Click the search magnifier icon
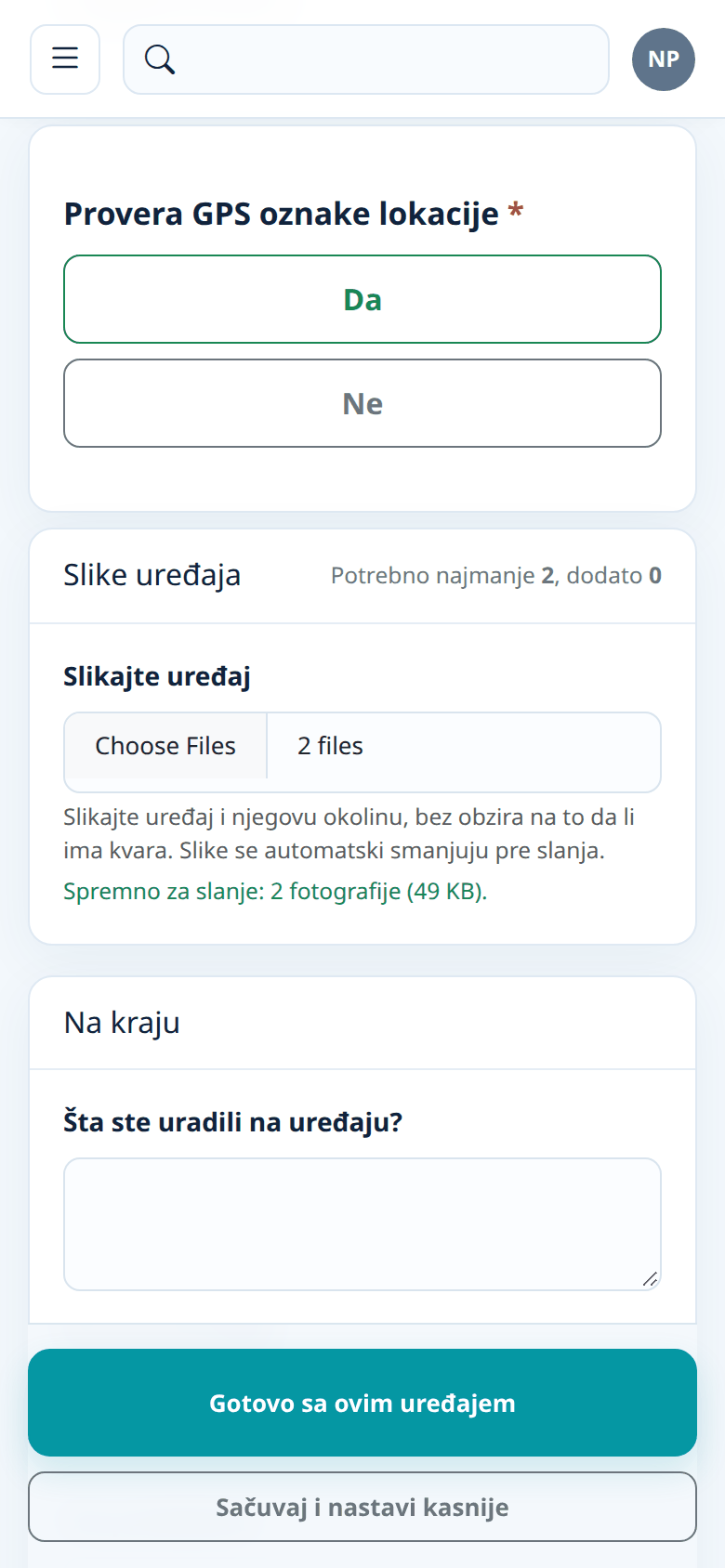This screenshot has width=725, height=1568. pyautogui.click(x=160, y=59)
